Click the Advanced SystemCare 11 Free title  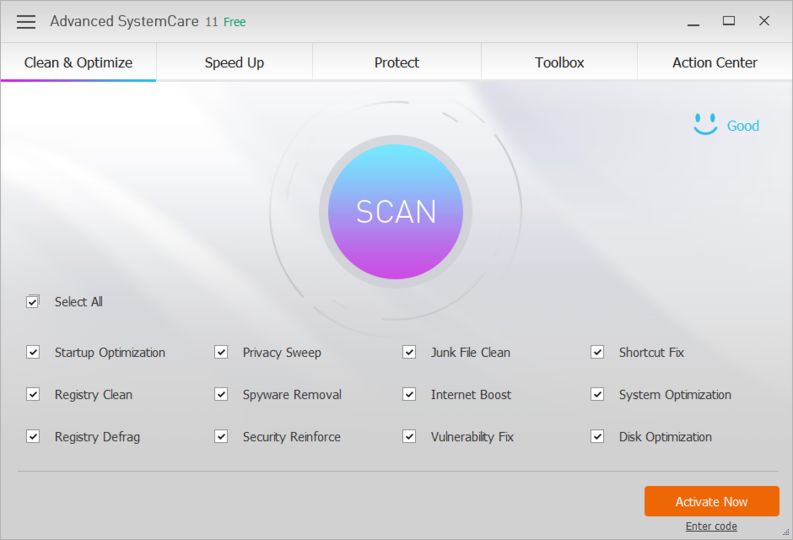click(x=148, y=21)
